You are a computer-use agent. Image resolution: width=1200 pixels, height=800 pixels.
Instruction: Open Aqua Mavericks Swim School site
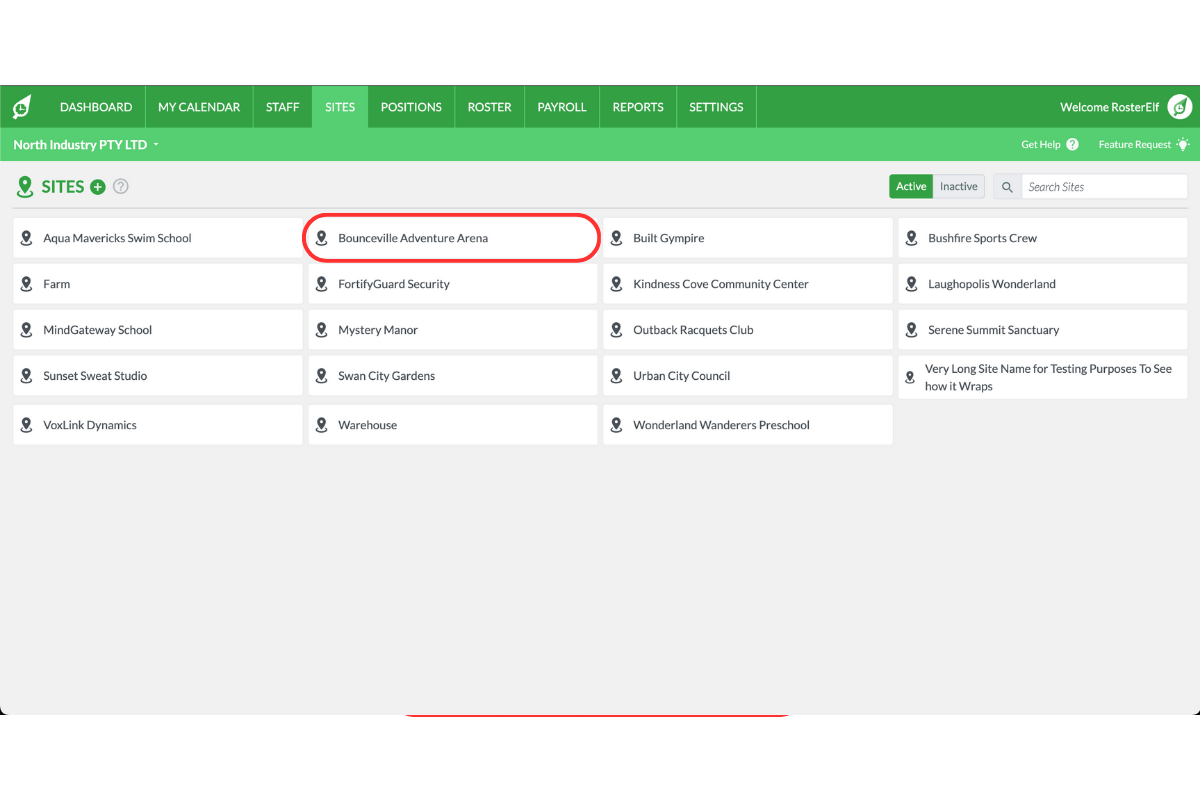tap(158, 238)
